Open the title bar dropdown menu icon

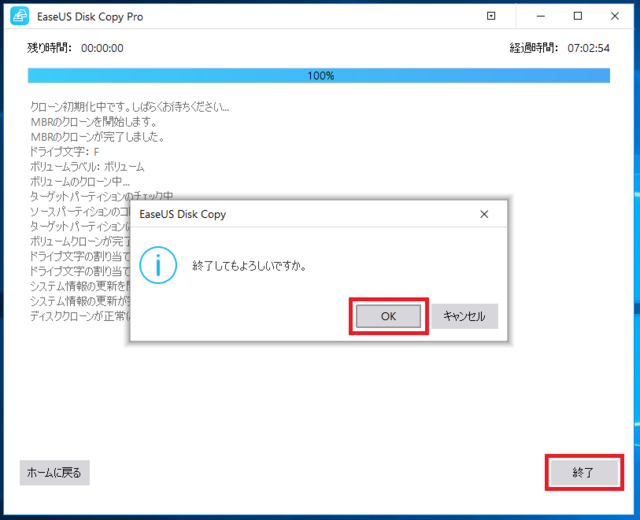[491, 16]
